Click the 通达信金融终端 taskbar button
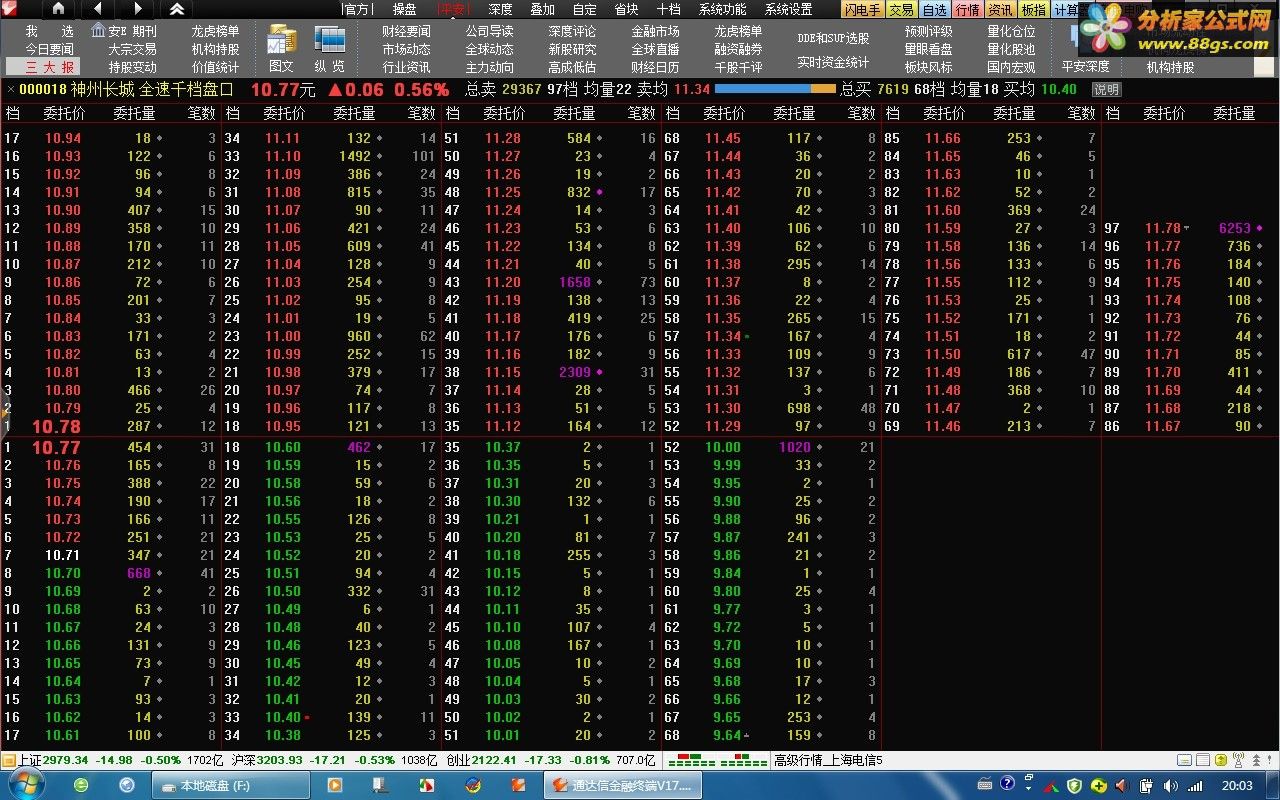 point(623,785)
